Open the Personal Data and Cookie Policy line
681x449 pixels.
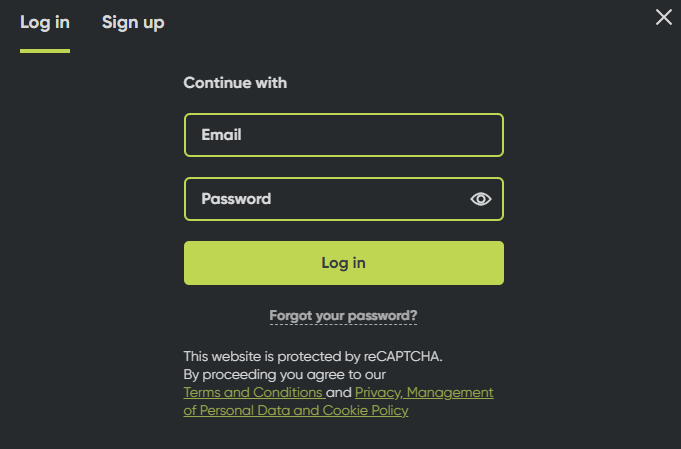296,410
